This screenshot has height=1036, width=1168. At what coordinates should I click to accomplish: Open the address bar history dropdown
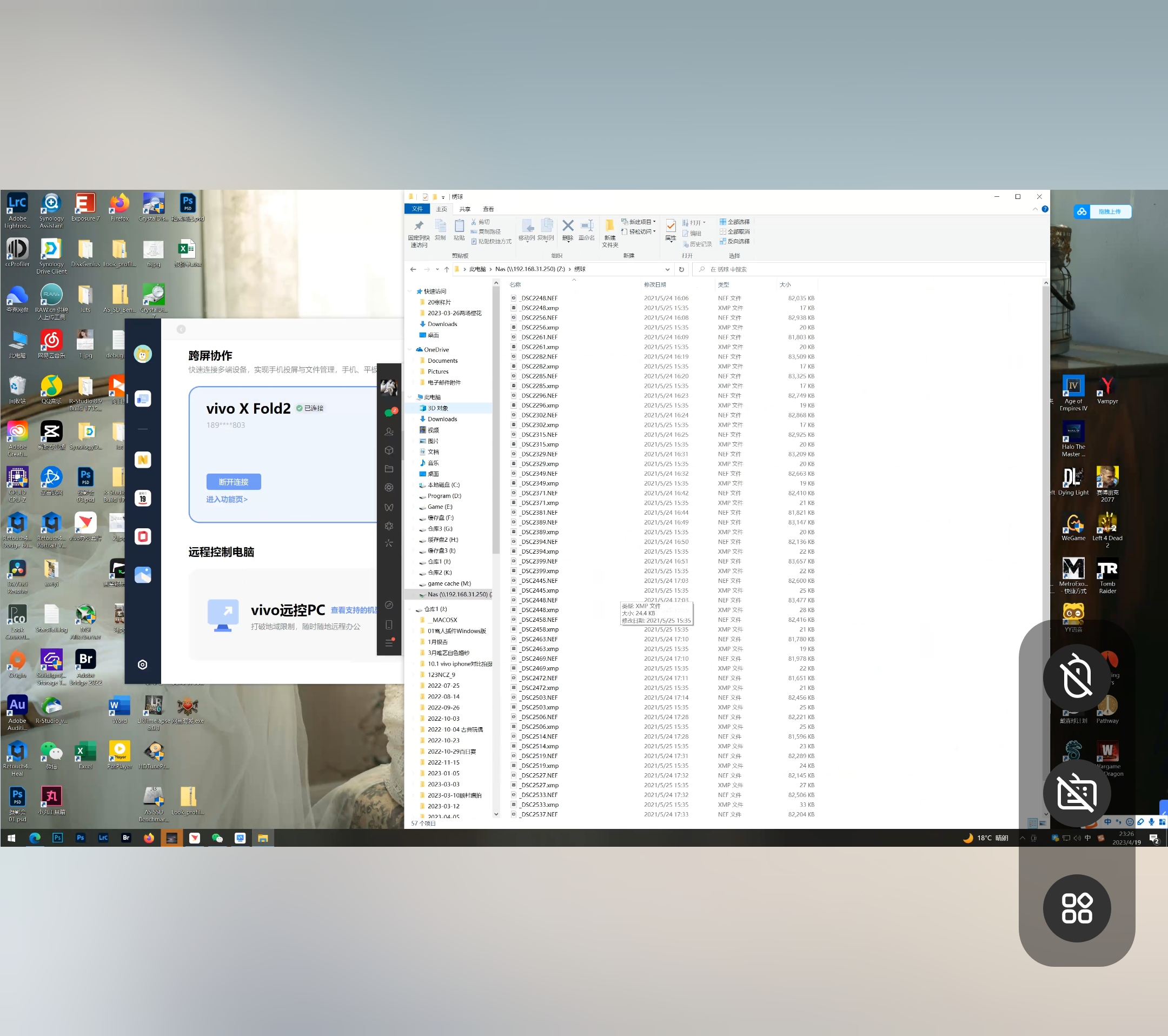(x=667, y=269)
